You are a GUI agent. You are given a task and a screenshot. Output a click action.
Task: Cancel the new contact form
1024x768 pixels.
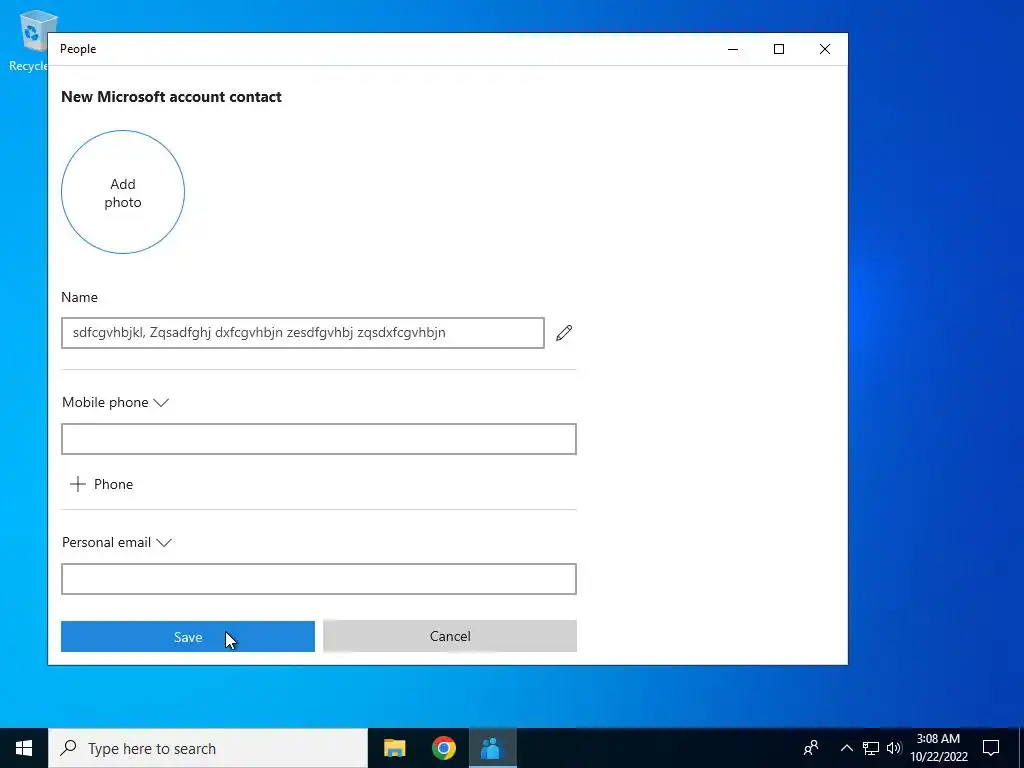point(450,636)
